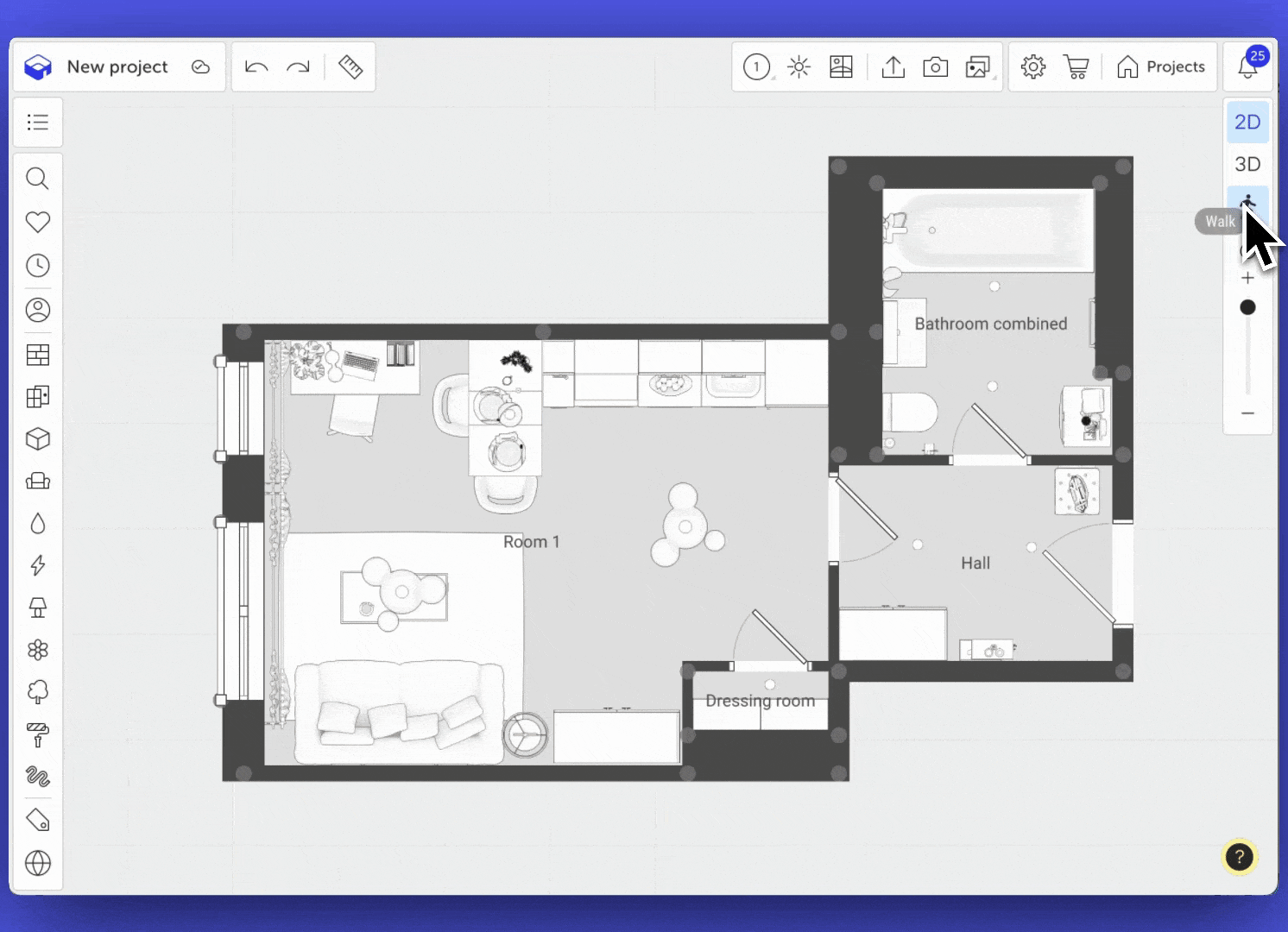The width and height of the screenshot is (1288, 932).
Task: Enable Walk mode
Action: [1247, 205]
